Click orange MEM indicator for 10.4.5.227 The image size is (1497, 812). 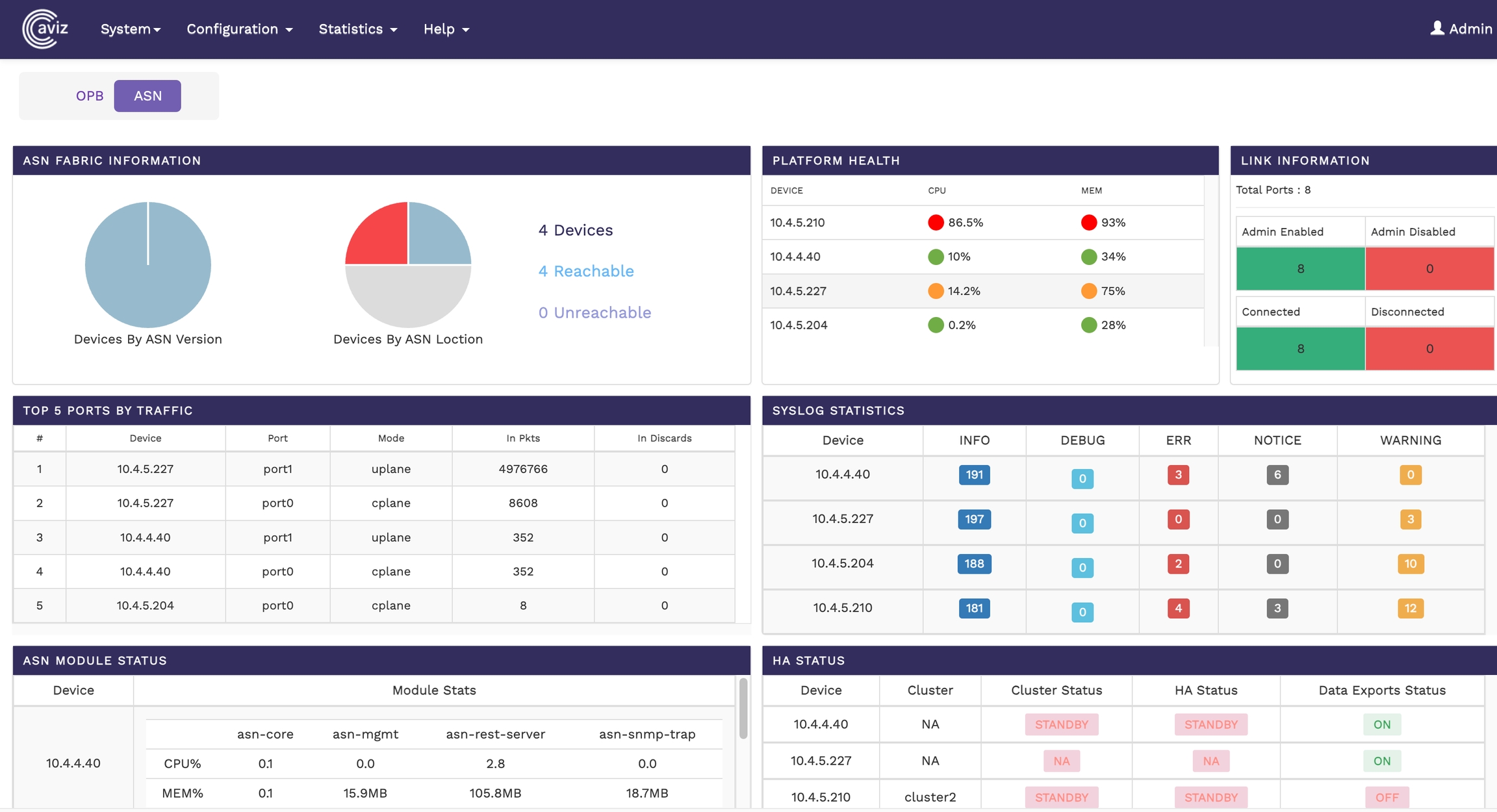tap(1089, 291)
